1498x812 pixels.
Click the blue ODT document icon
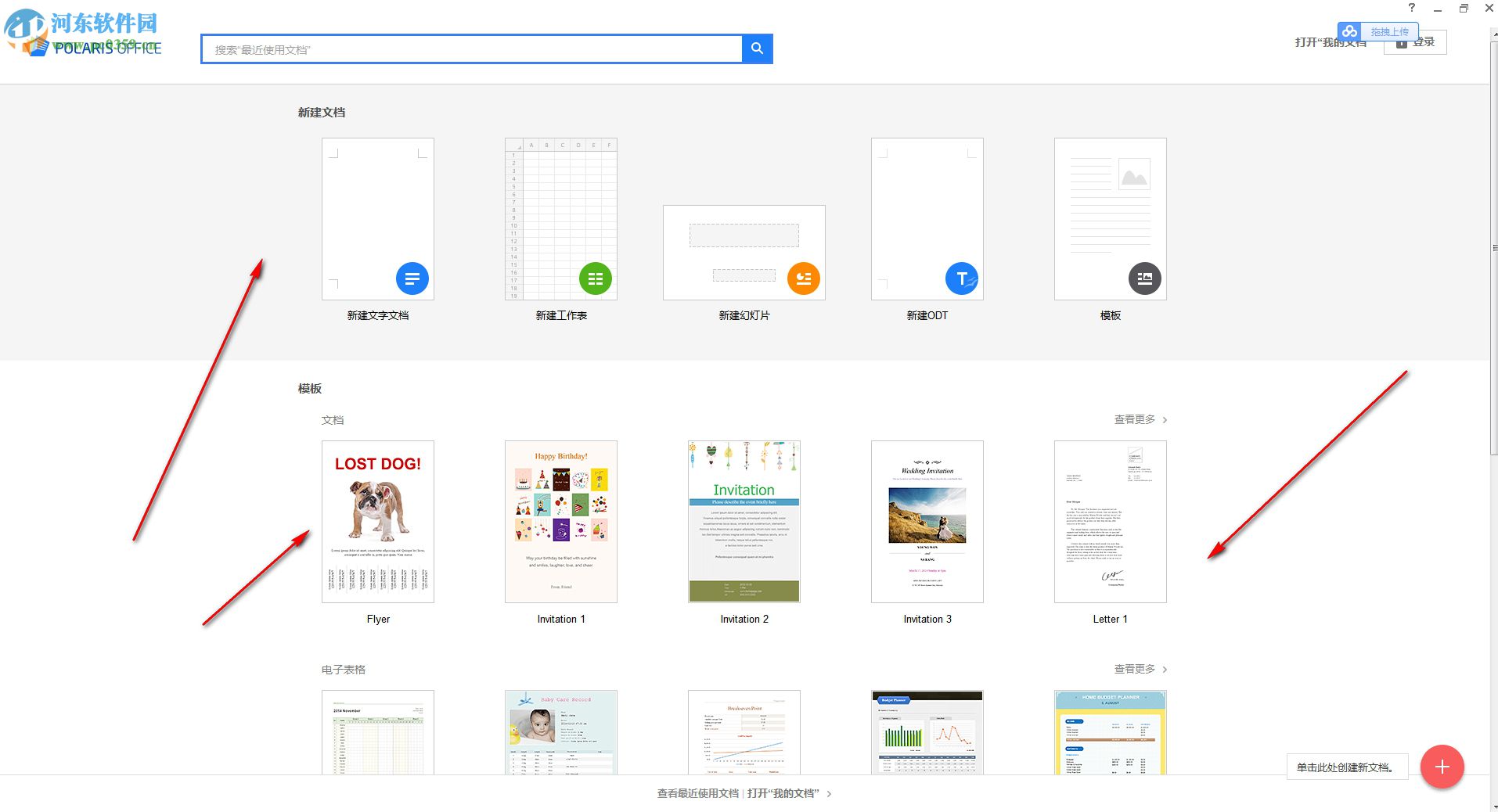coord(962,278)
